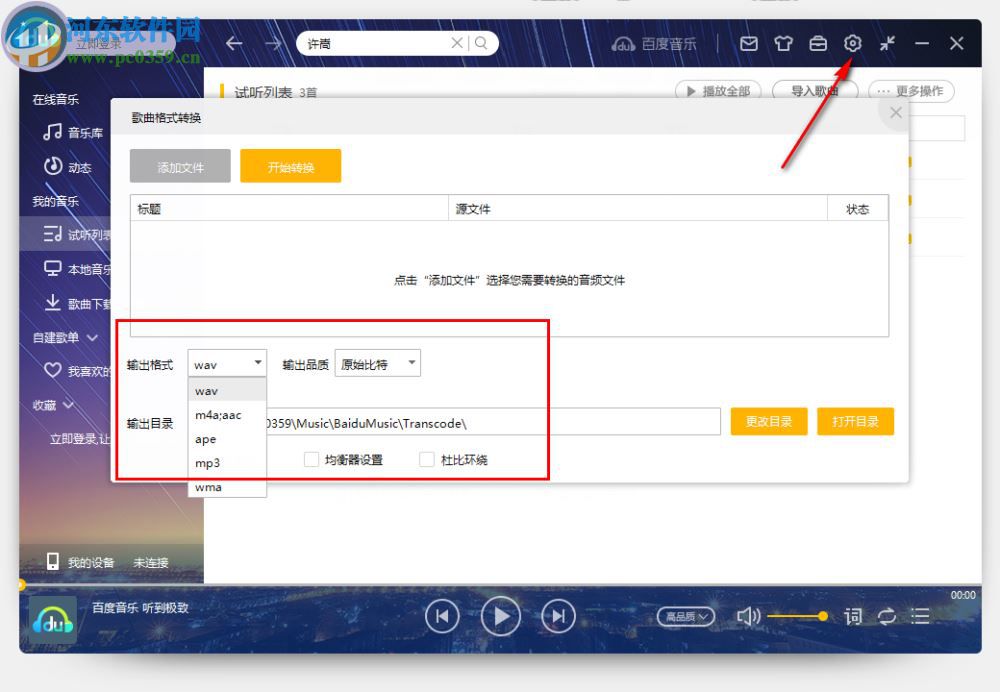Enable the 均衡器设置 checkbox
Screen dimensions: 1000x692
coord(312,459)
